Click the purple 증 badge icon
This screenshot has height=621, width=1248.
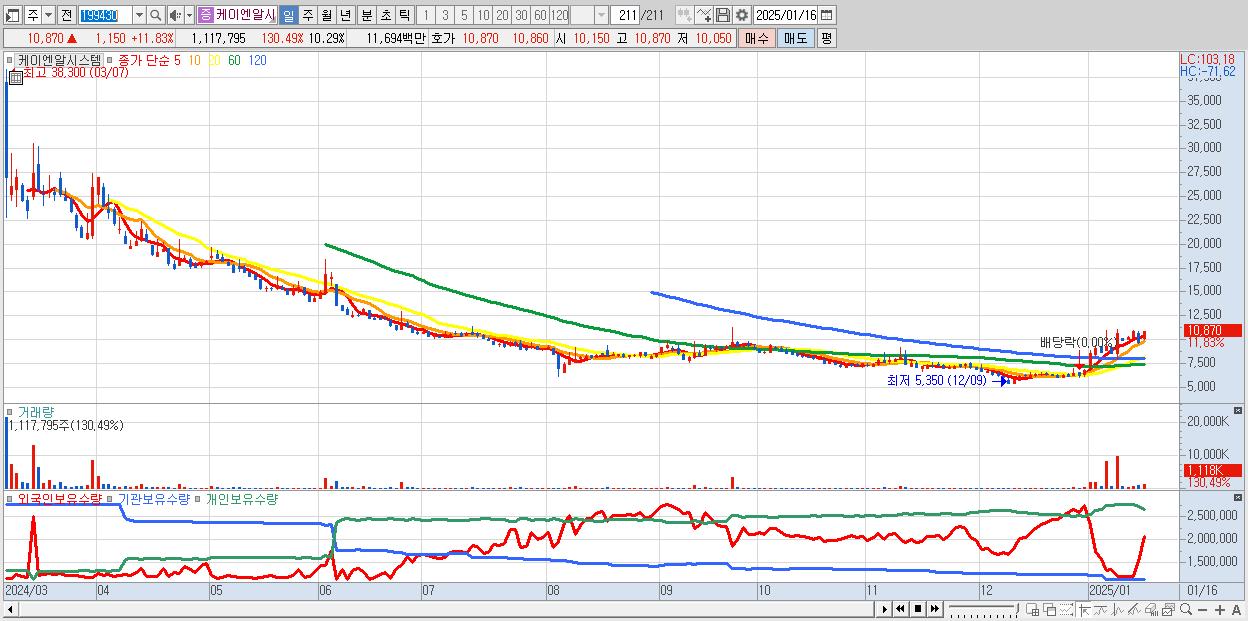tap(205, 15)
